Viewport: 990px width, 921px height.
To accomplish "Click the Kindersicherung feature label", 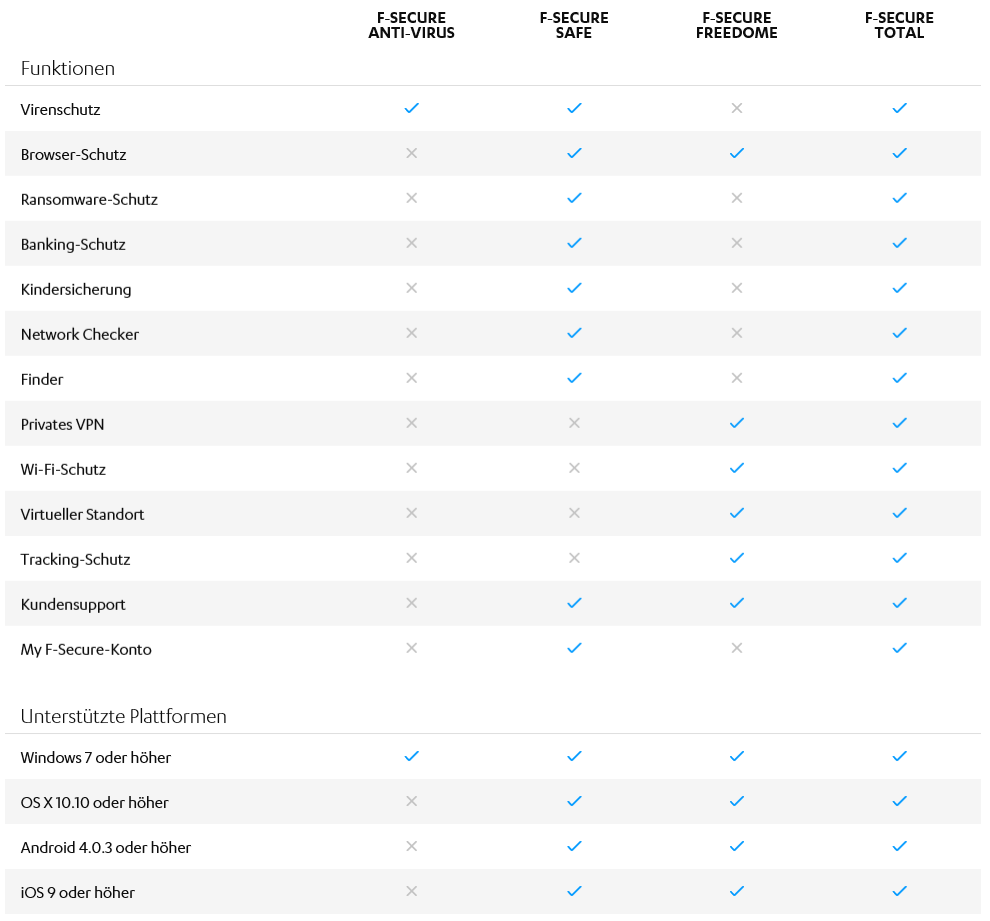I will tap(76, 289).
